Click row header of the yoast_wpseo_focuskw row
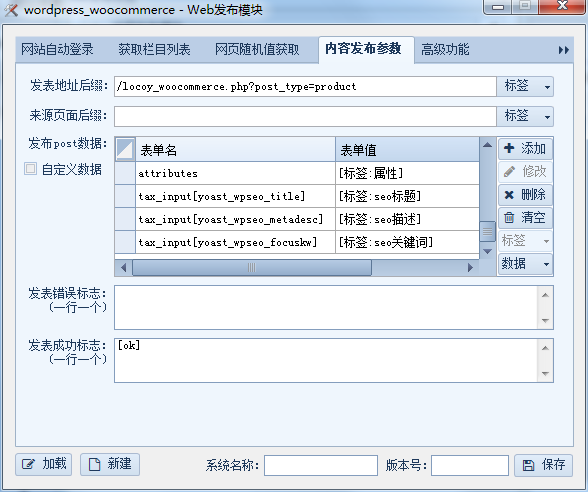Viewport: 588px width, 492px height. click(x=125, y=242)
